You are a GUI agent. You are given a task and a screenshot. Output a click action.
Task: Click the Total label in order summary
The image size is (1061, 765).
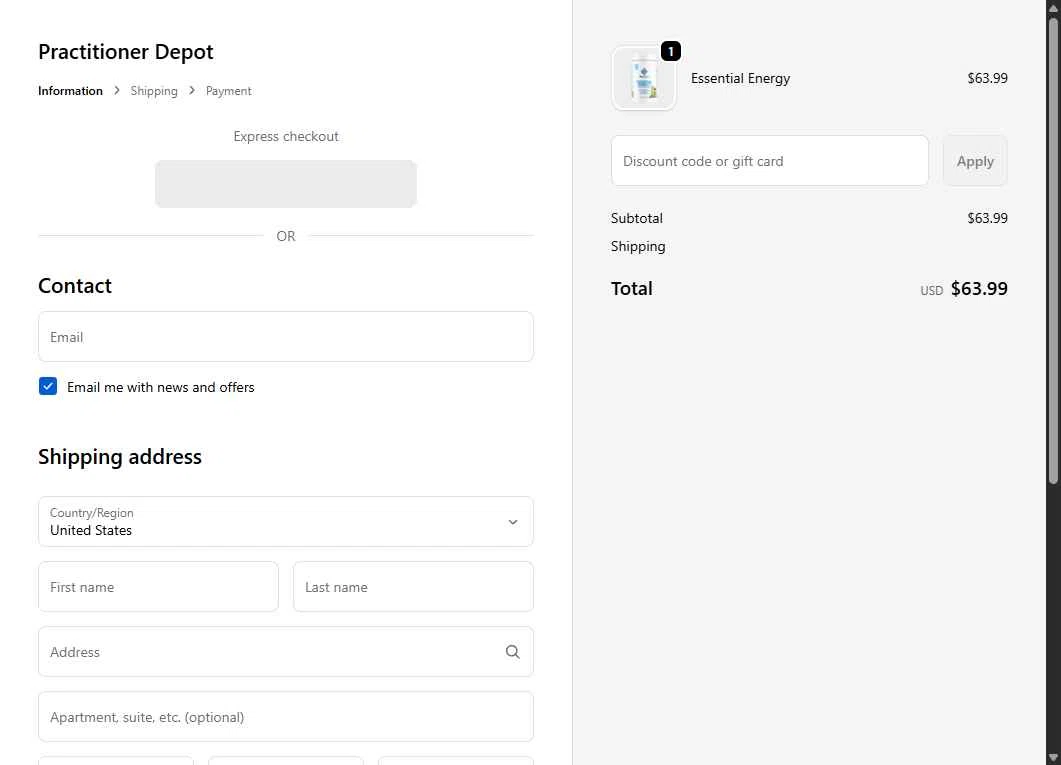coord(631,289)
